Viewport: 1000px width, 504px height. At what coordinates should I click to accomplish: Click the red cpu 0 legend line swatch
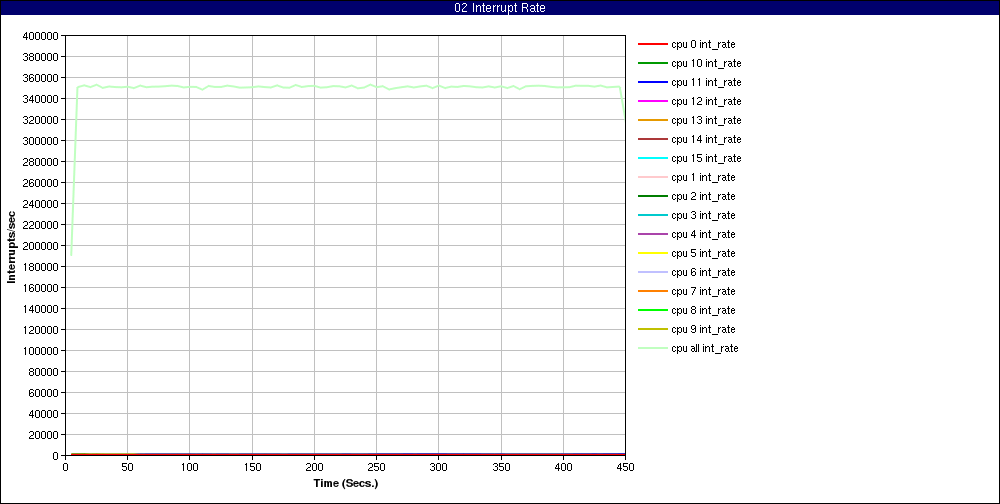(x=652, y=44)
